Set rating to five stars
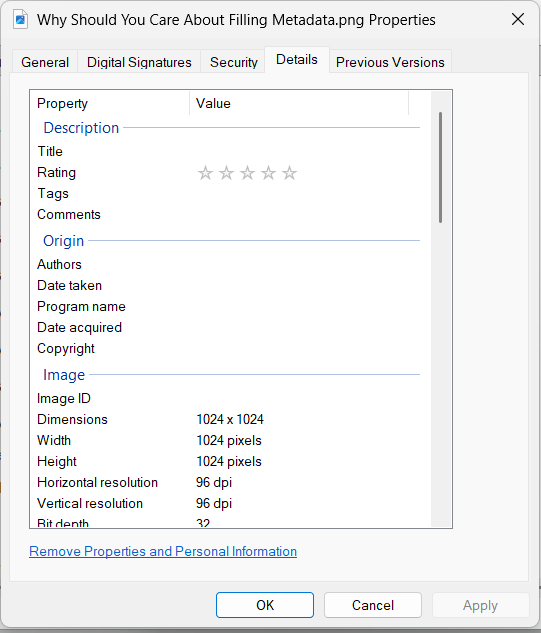The height and width of the screenshot is (633, 541). click(289, 173)
